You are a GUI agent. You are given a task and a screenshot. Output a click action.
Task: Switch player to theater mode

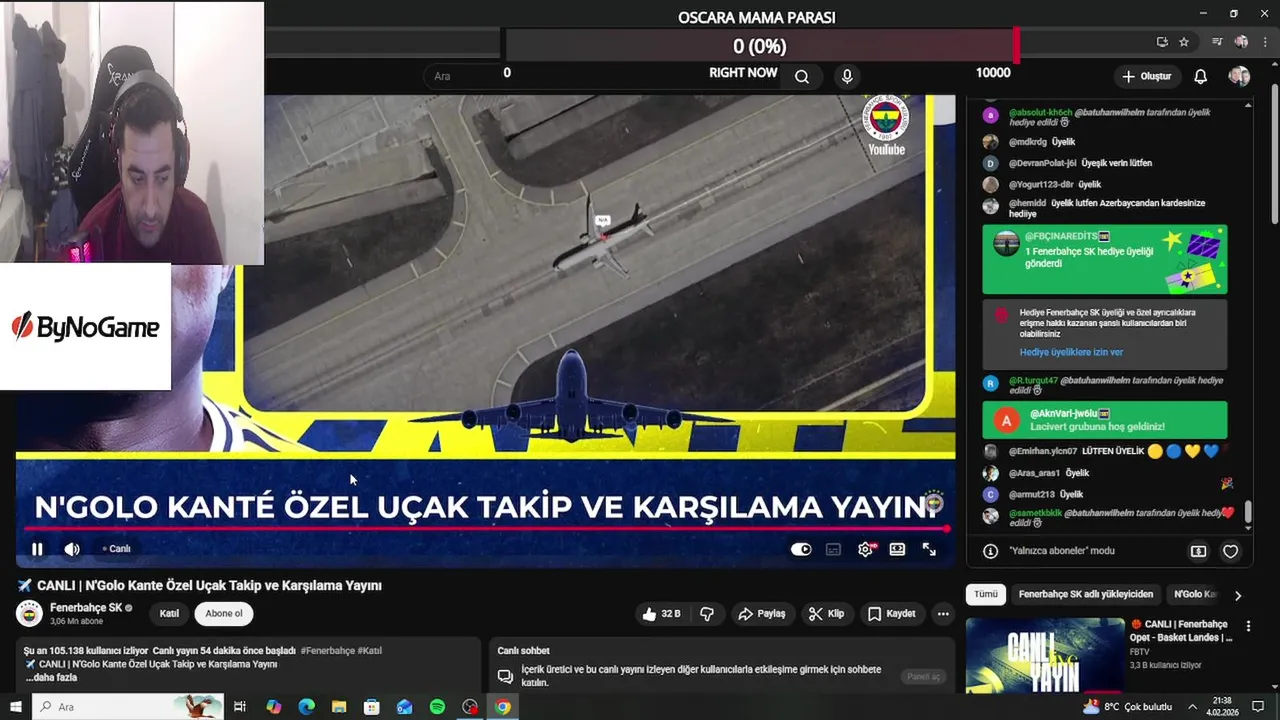click(x=897, y=549)
